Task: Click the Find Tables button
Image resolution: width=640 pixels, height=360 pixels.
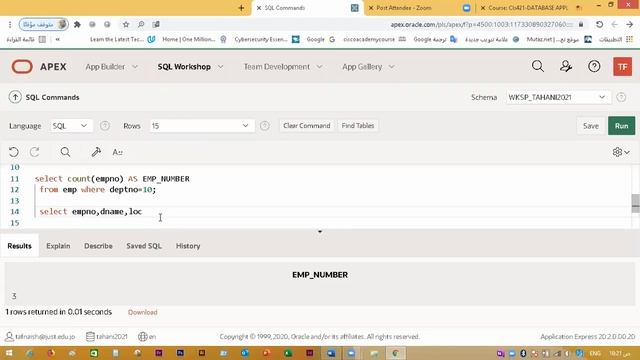Action: point(358,125)
